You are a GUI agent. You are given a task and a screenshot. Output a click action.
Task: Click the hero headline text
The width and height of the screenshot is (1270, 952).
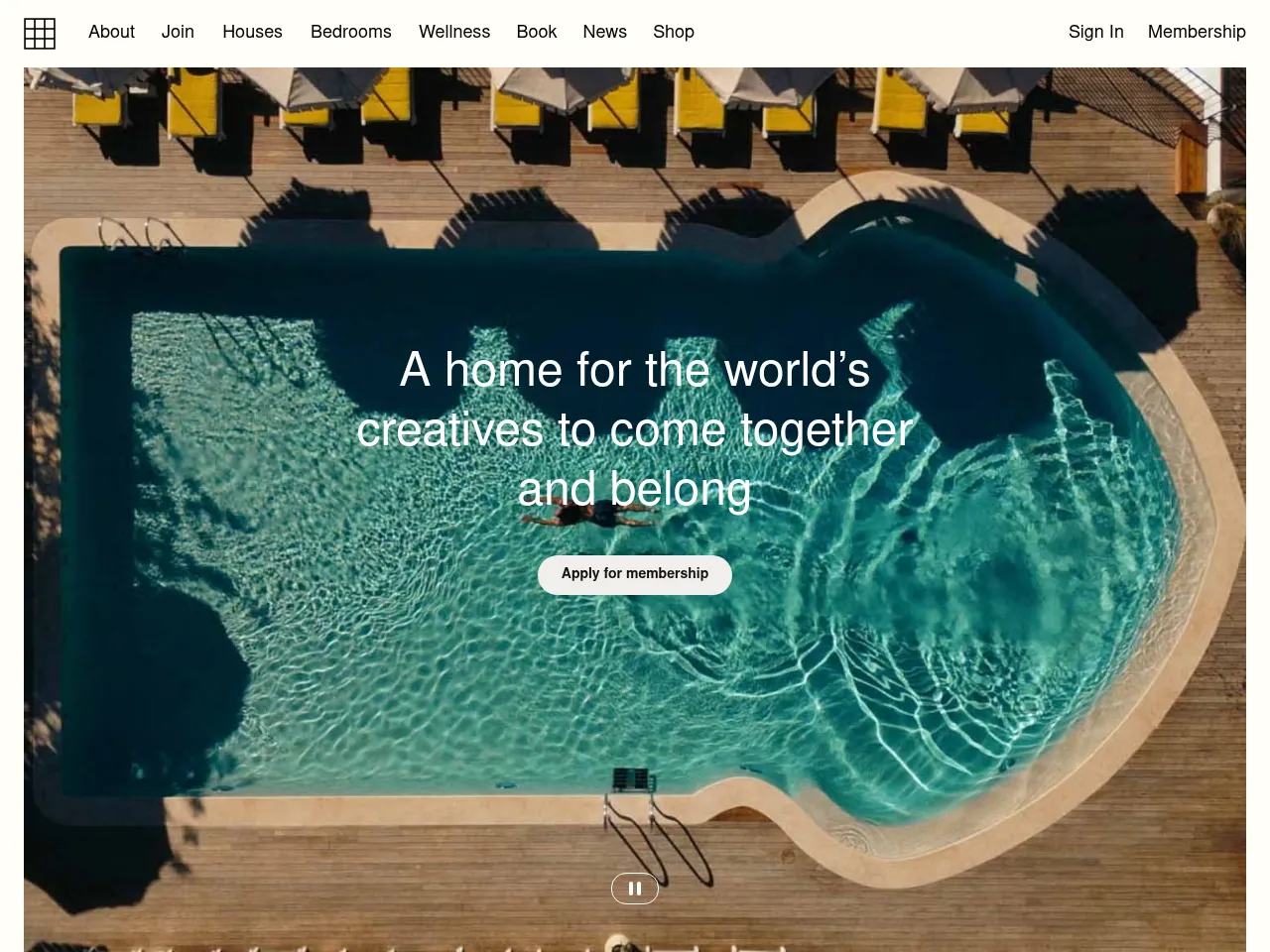[x=634, y=429]
